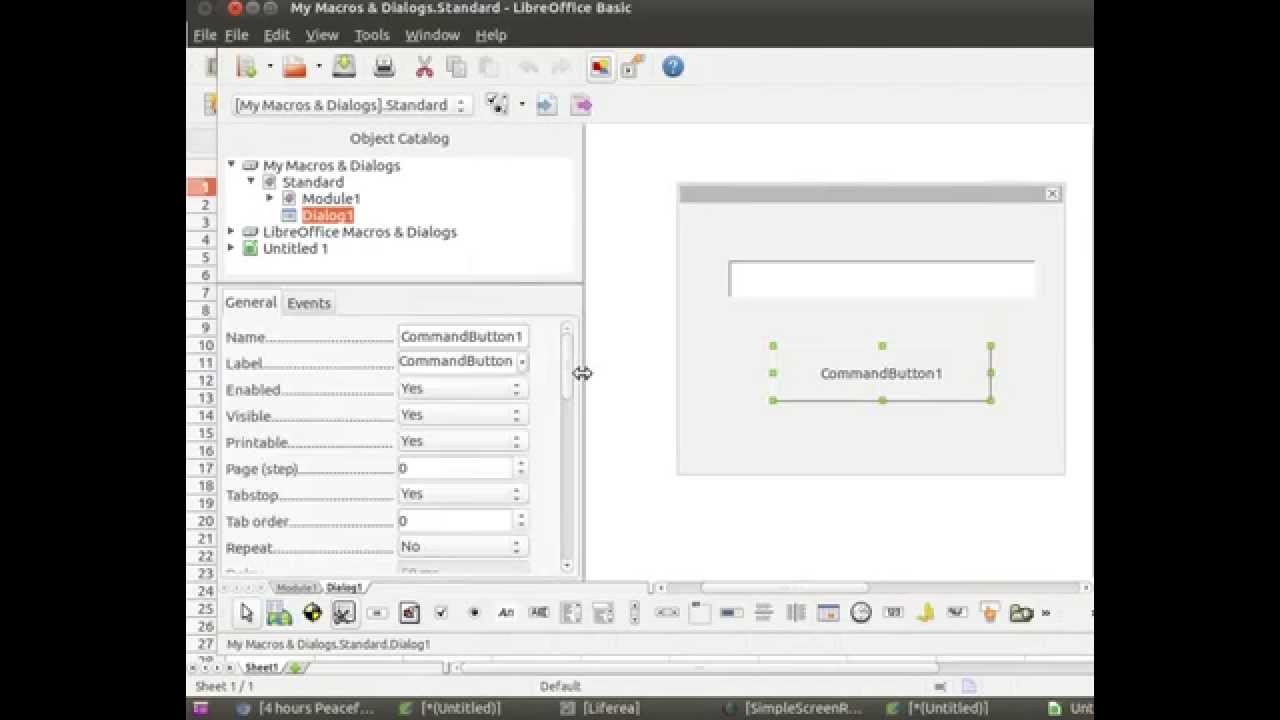Collapse the Standard library node
The image size is (1280, 720).
pos(251,182)
